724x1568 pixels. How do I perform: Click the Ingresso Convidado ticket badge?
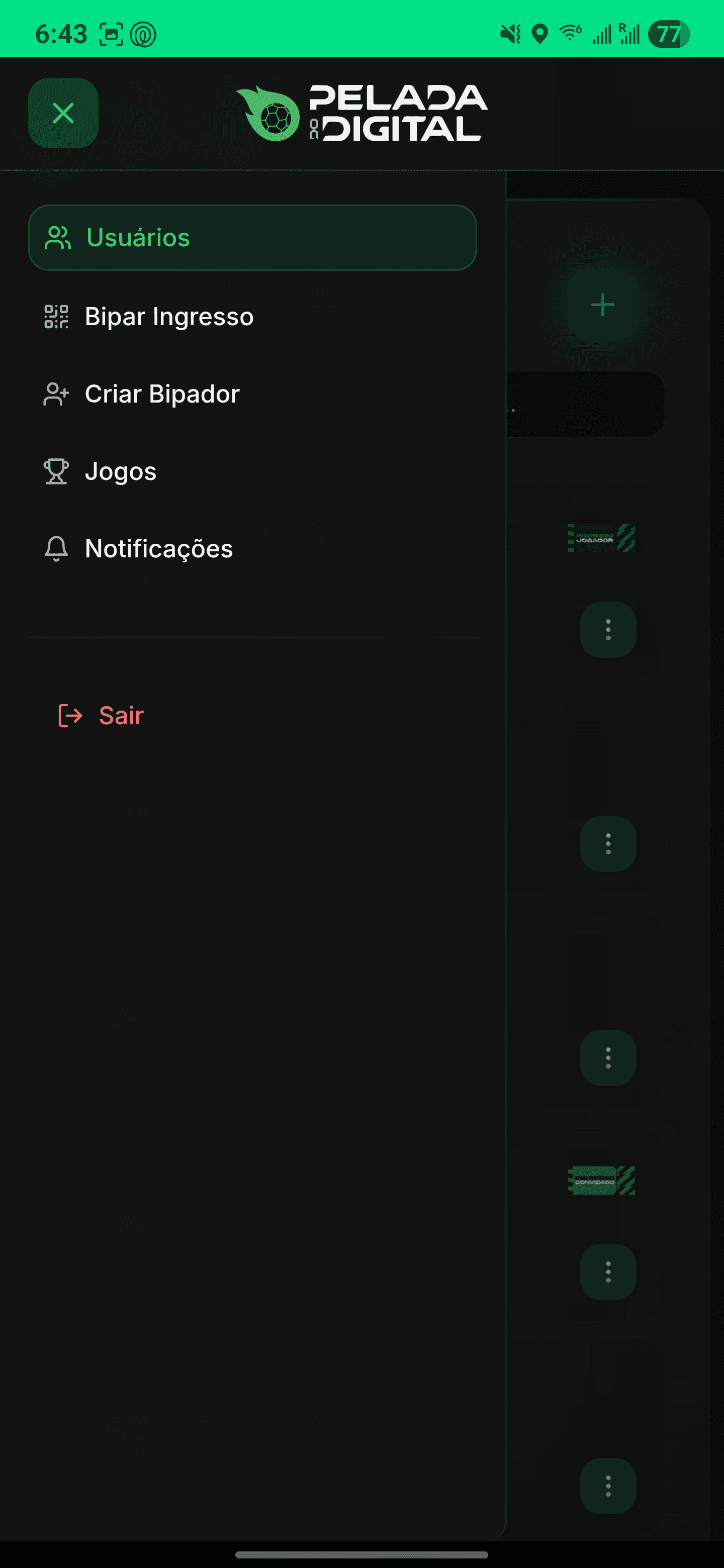(x=601, y=1180)
